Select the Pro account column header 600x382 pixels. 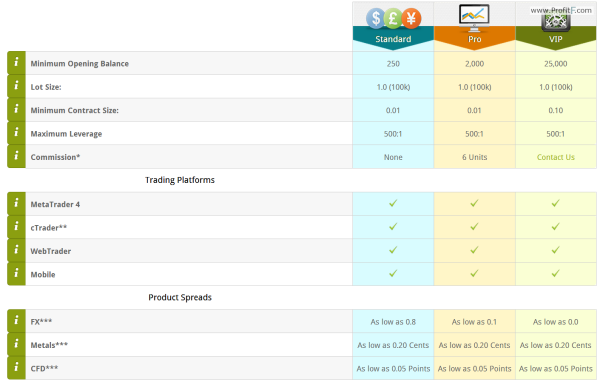click(x=474, y=39)
